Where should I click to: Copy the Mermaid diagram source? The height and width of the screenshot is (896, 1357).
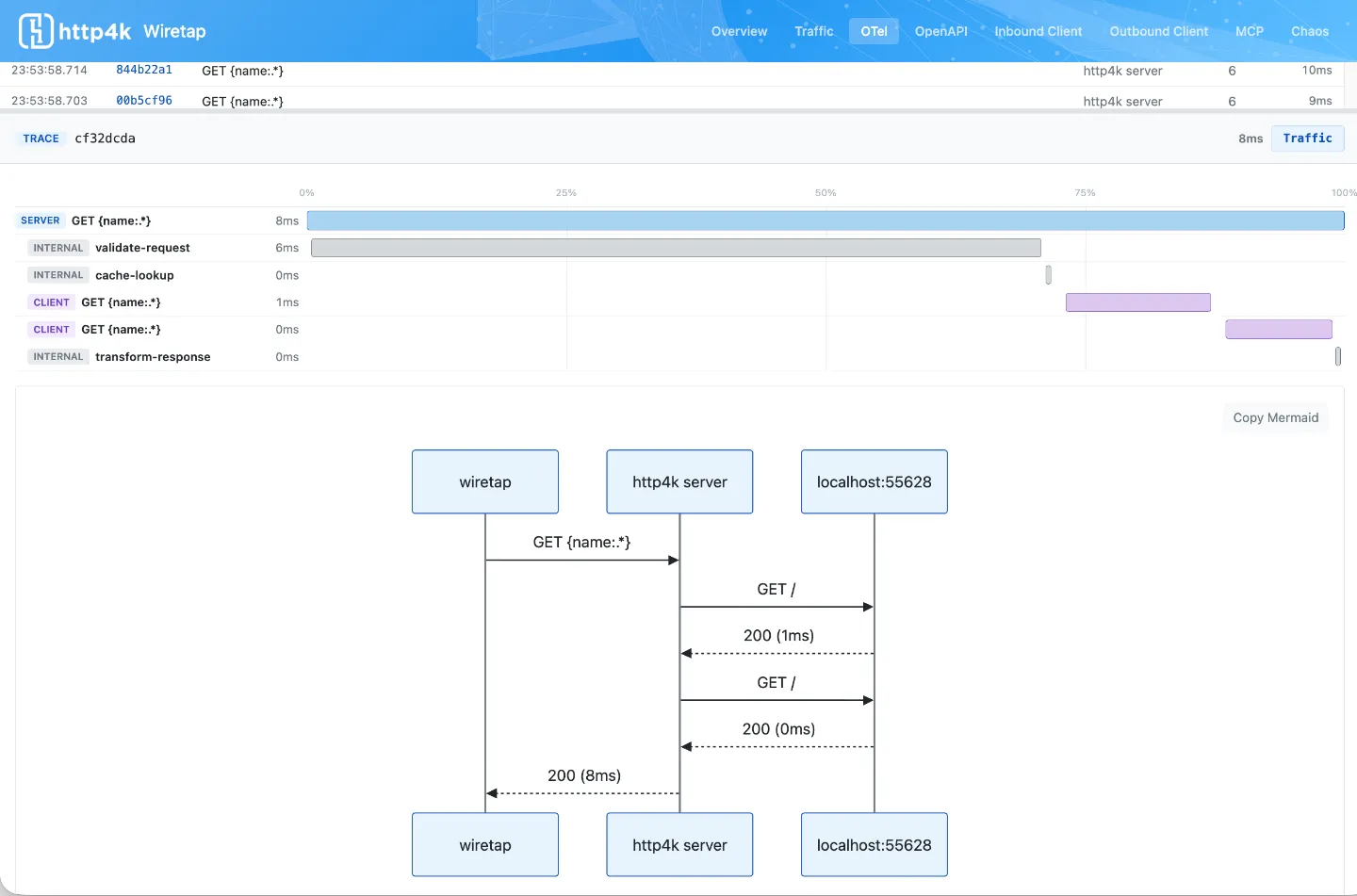coord(1275,417)
